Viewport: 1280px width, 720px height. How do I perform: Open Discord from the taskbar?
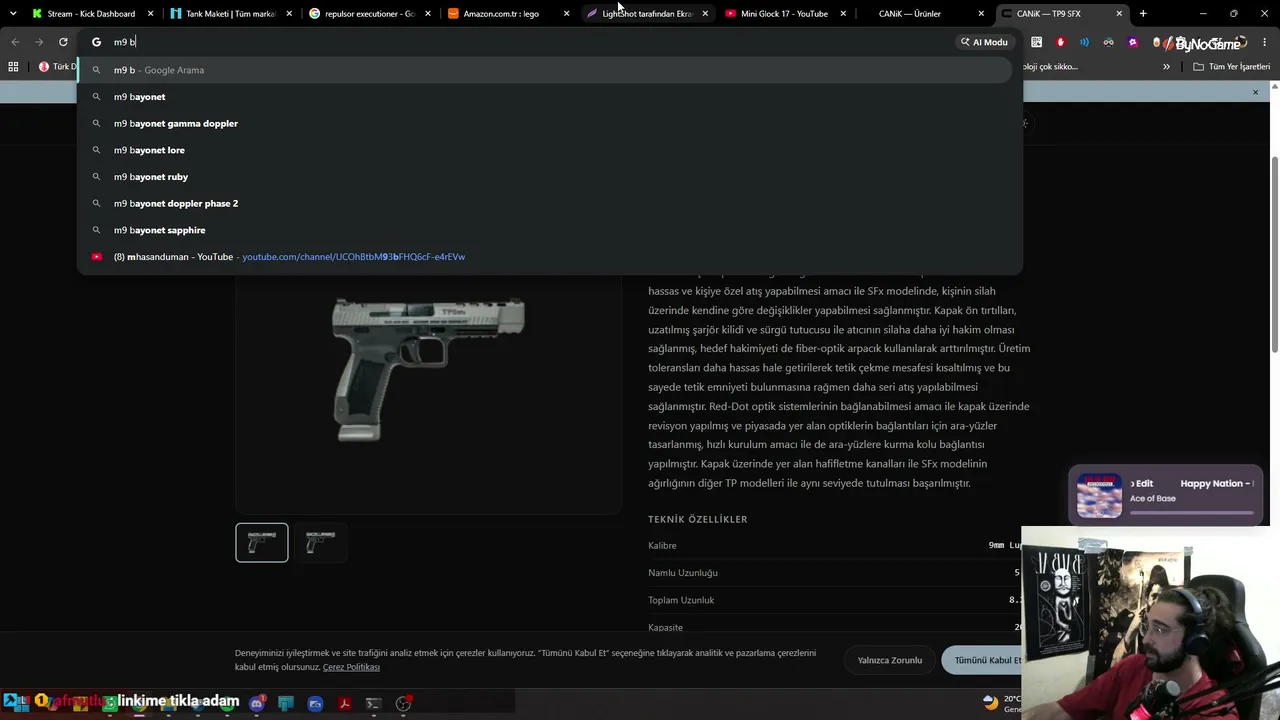pos(257,703)
